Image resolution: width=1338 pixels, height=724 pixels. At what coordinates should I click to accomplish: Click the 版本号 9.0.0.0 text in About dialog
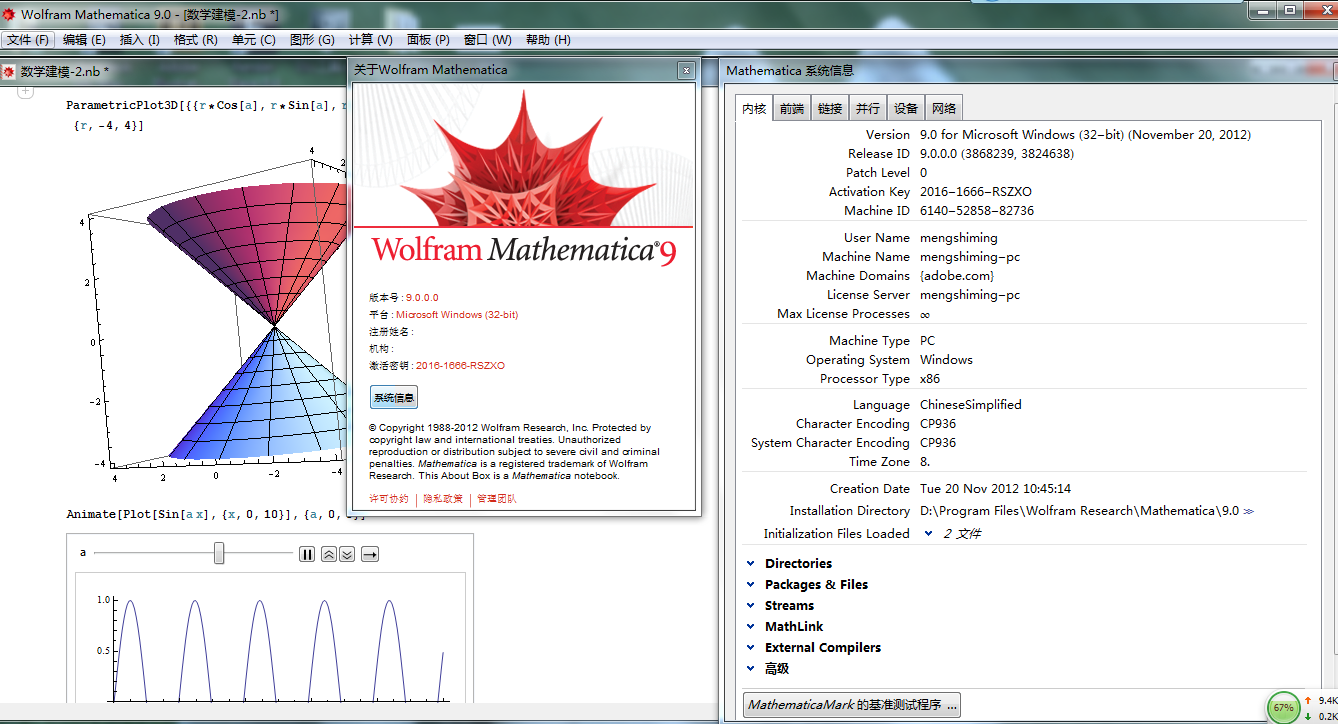pyautogui.click(x=404, y=298)
